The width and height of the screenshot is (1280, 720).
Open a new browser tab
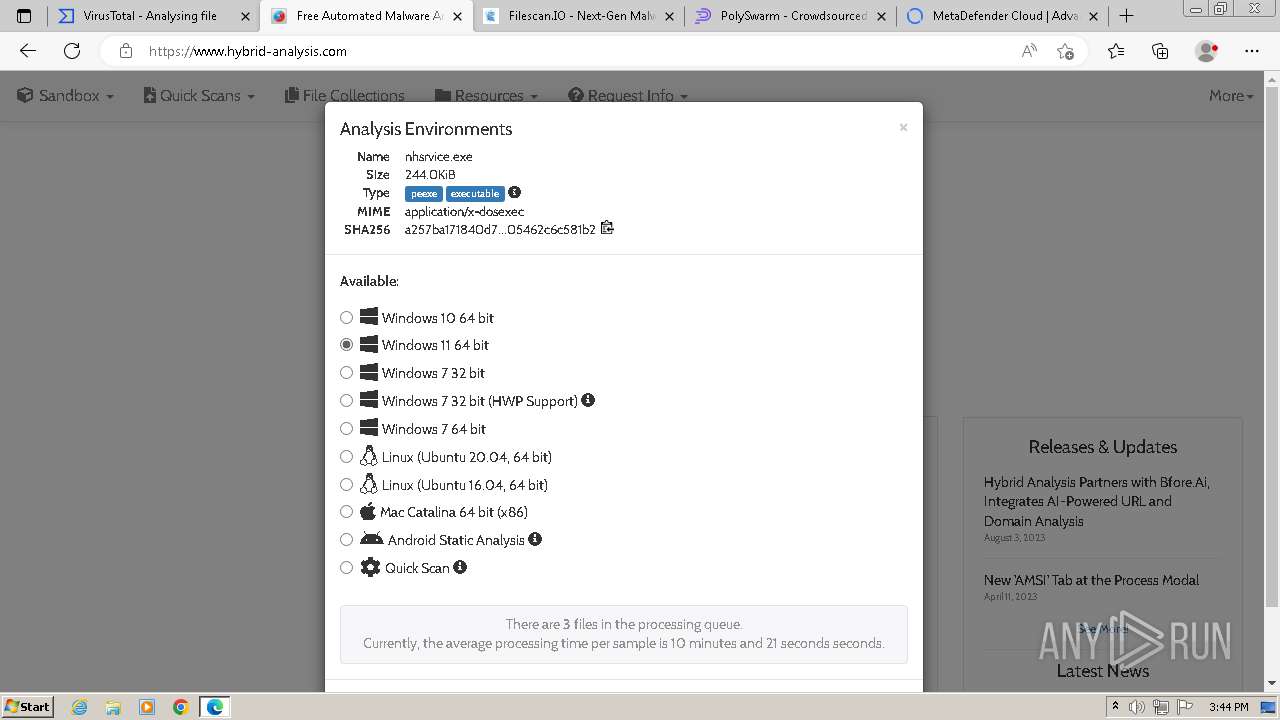point(1126,16)
